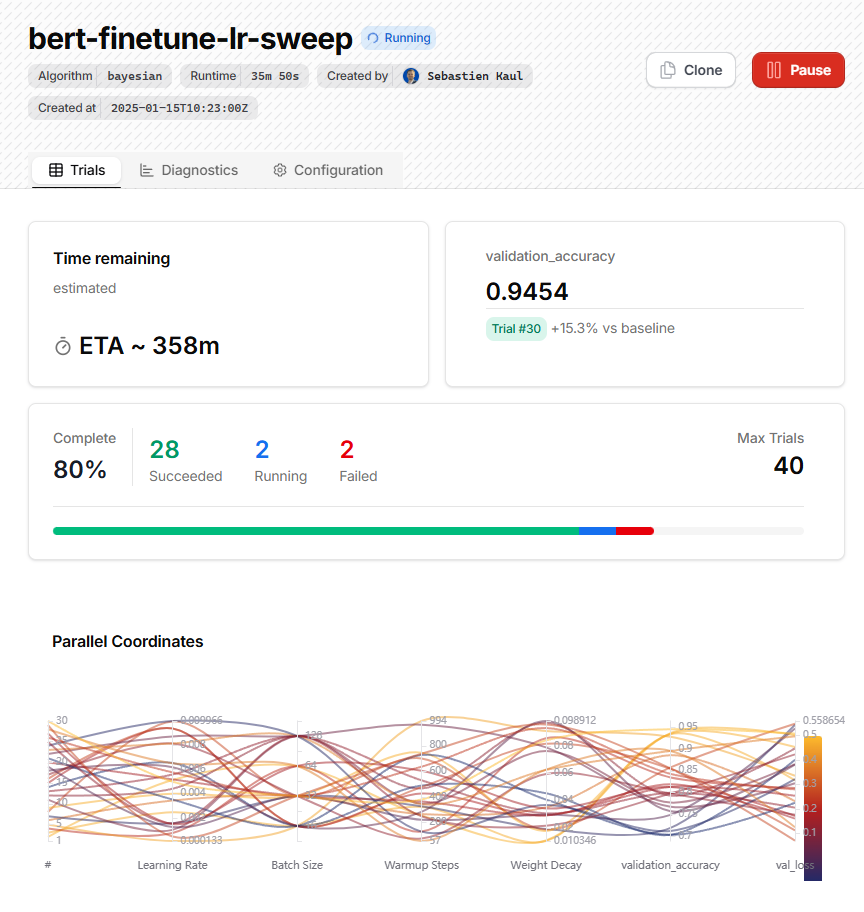Click the val_loss color scale bar
Image resolution: width=864 pixels, height=912 pixels.
tap(813, 808)
